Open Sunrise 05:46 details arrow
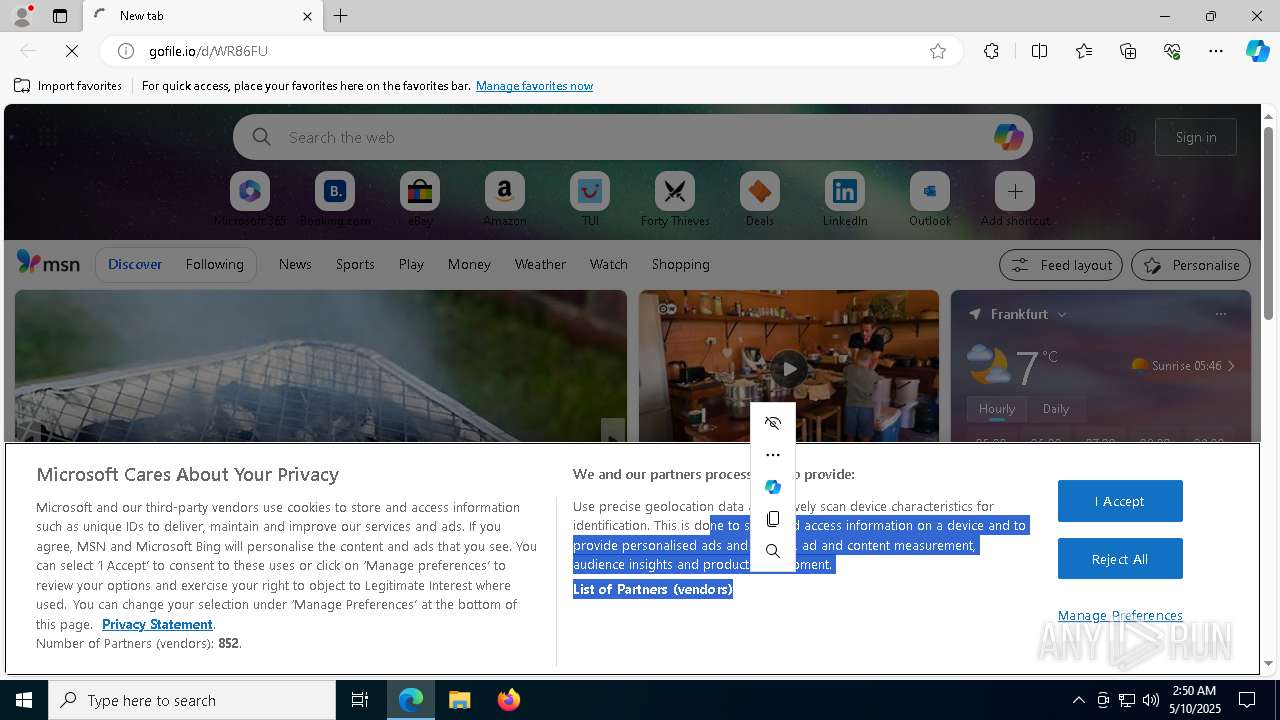 coord(1231,366)
